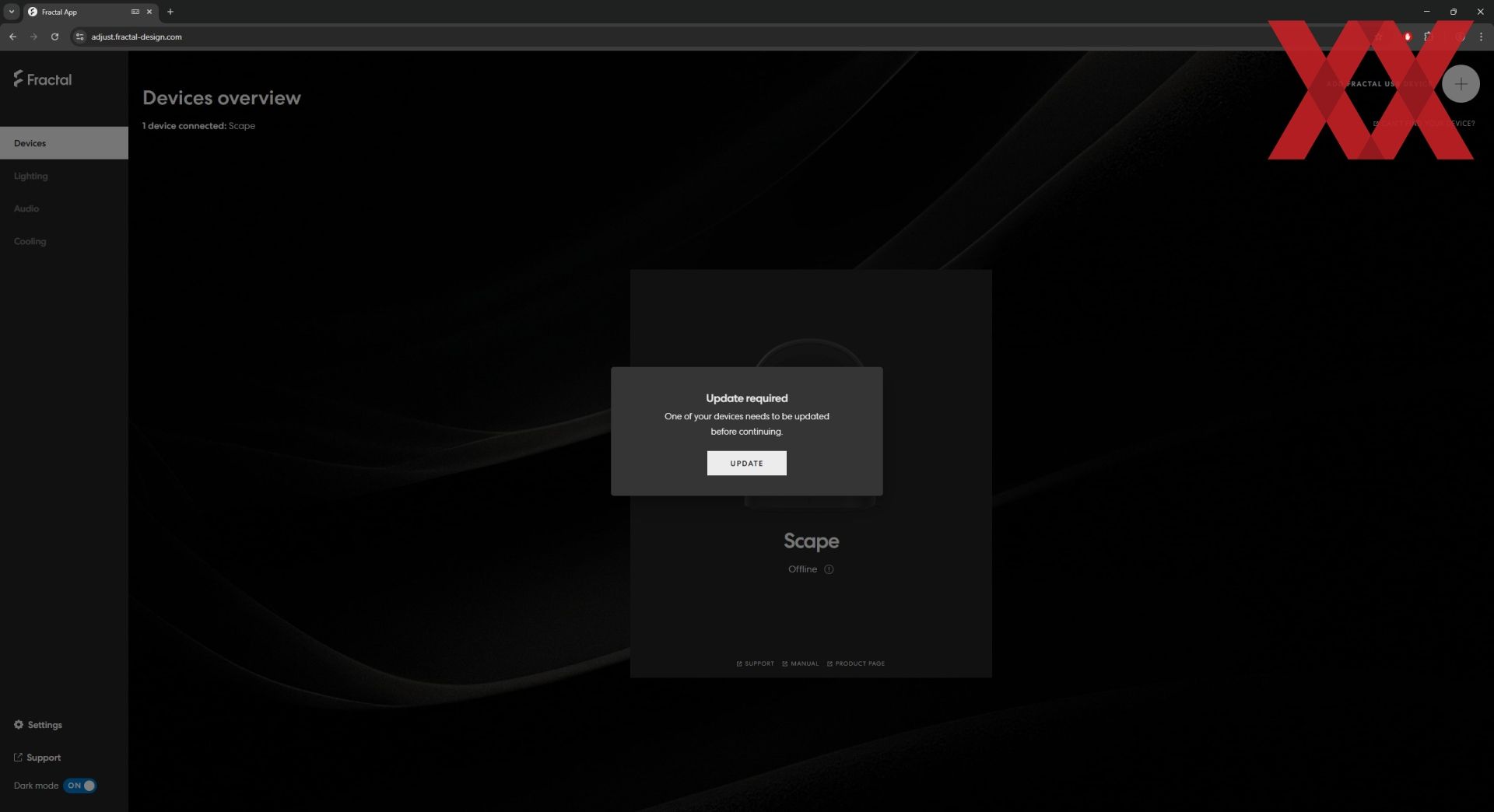1494x812 pixels.
Task: Click the "1 device connected: Scape" text
Action: click(x=198, y=126)
